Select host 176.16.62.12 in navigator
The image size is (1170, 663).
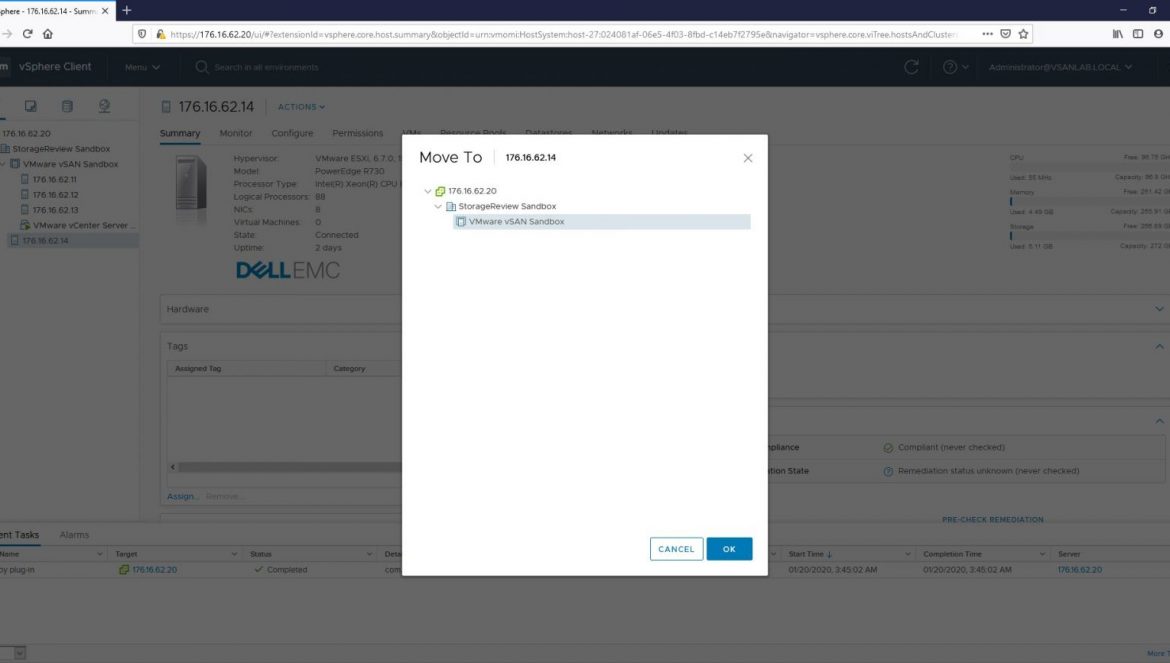coord(54,195)
